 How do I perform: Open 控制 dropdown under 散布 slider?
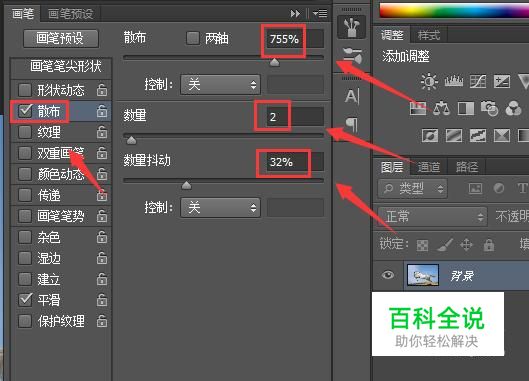(x=221, y=84)
